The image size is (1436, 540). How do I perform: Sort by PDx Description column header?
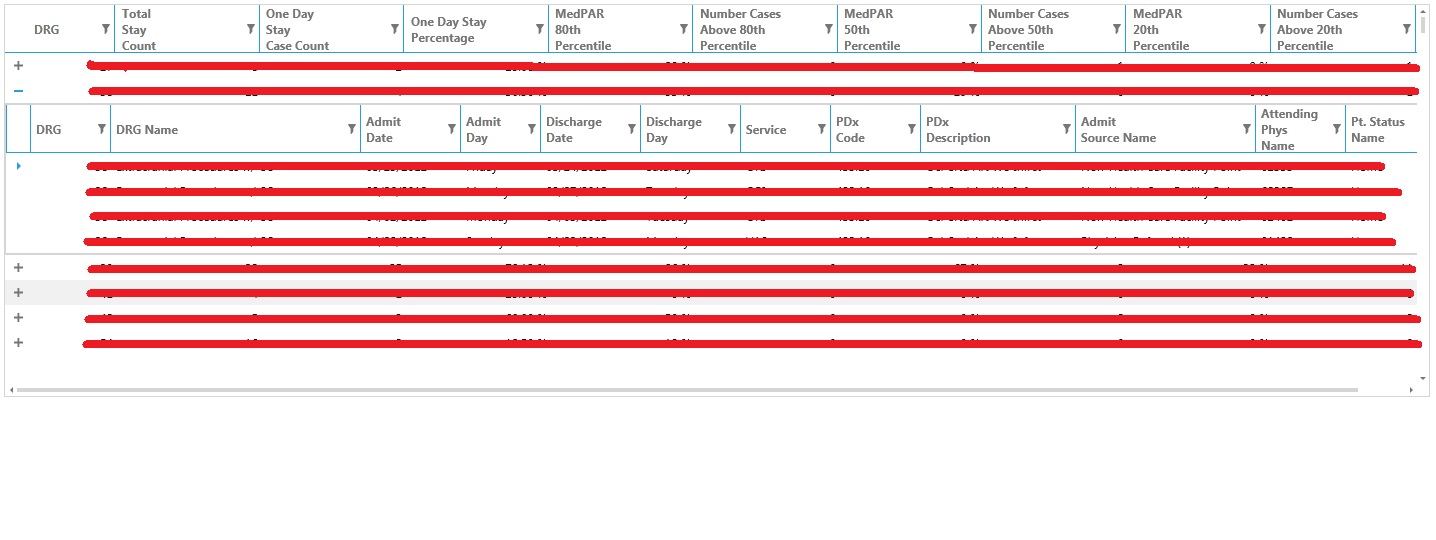pyautogui.click(x=958, y=130)
